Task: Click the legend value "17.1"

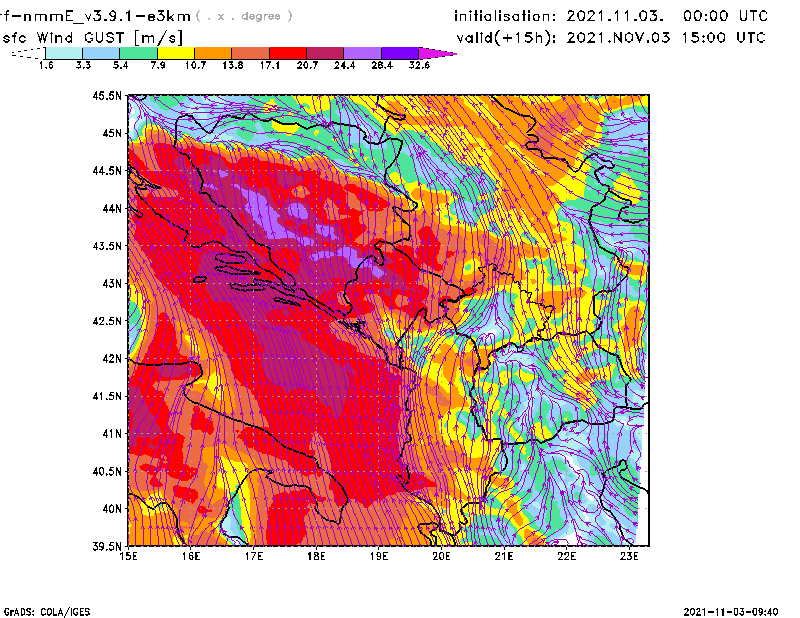Action: pos(270,65)
